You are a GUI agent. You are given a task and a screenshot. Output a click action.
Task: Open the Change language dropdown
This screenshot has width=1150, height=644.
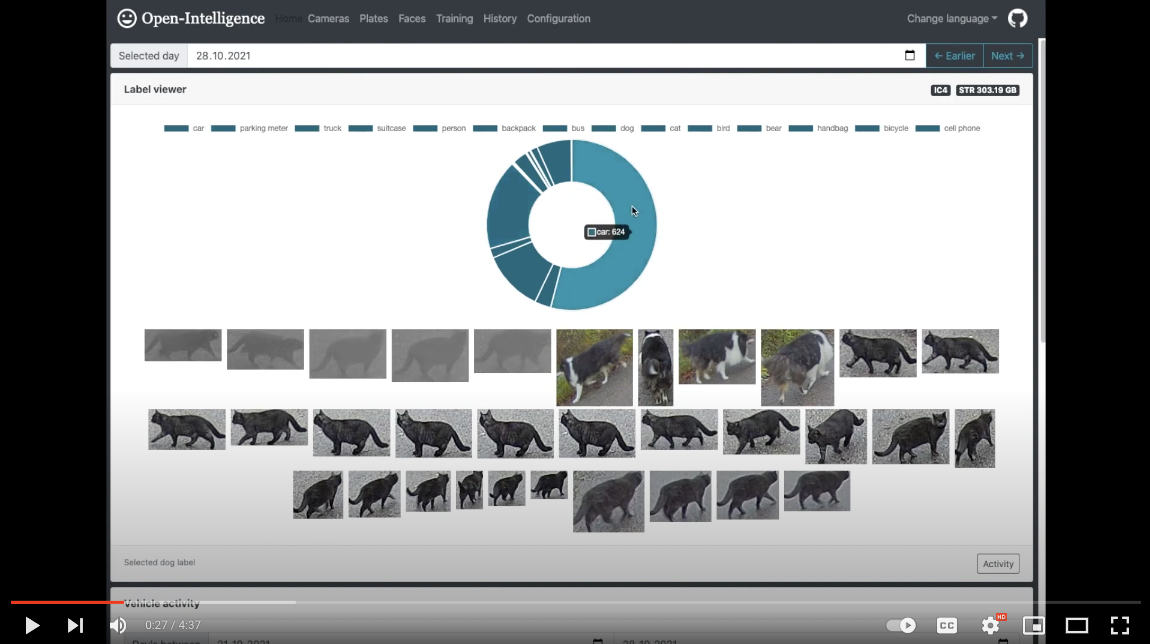pos(952,18)
